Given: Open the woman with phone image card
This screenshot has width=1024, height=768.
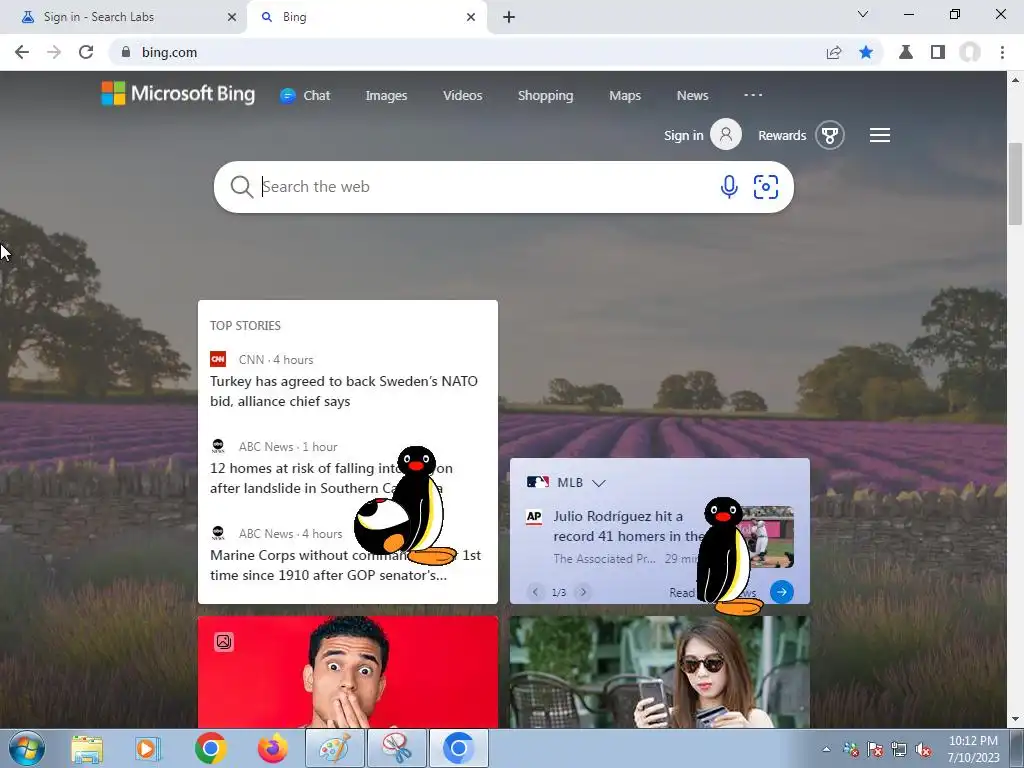Looking at the screenshot, I should (660, 672).
